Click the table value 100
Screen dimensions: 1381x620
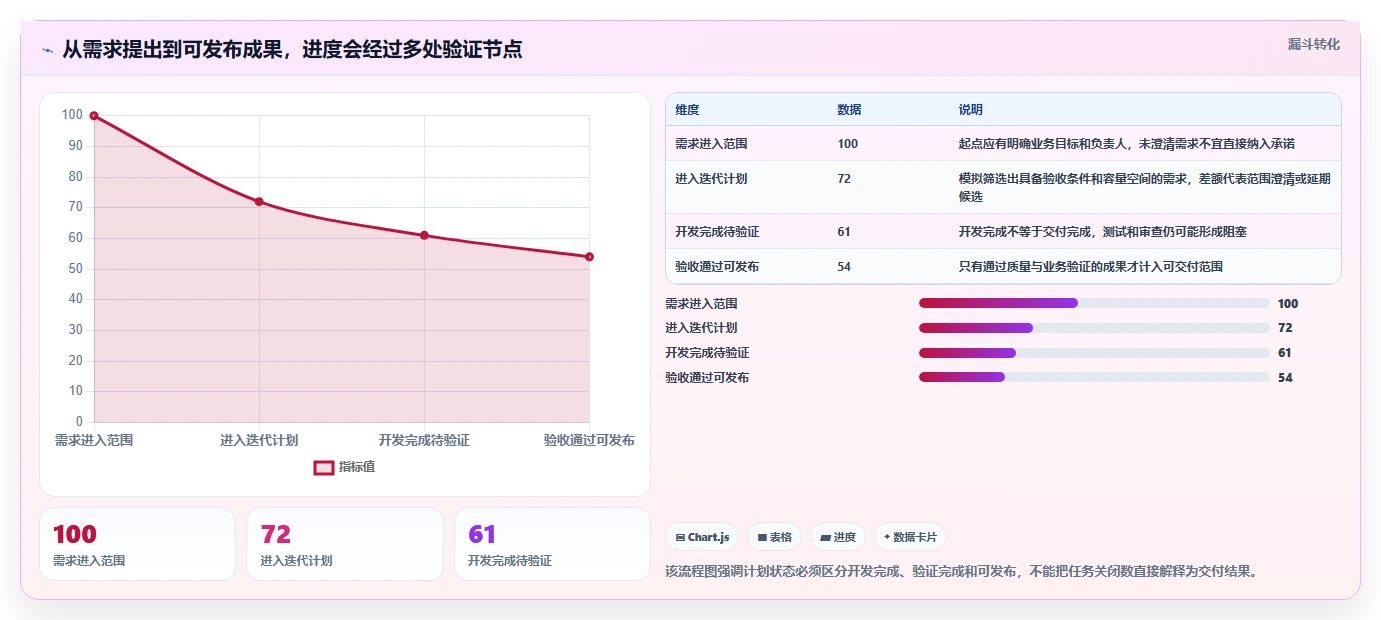(847, 144)
